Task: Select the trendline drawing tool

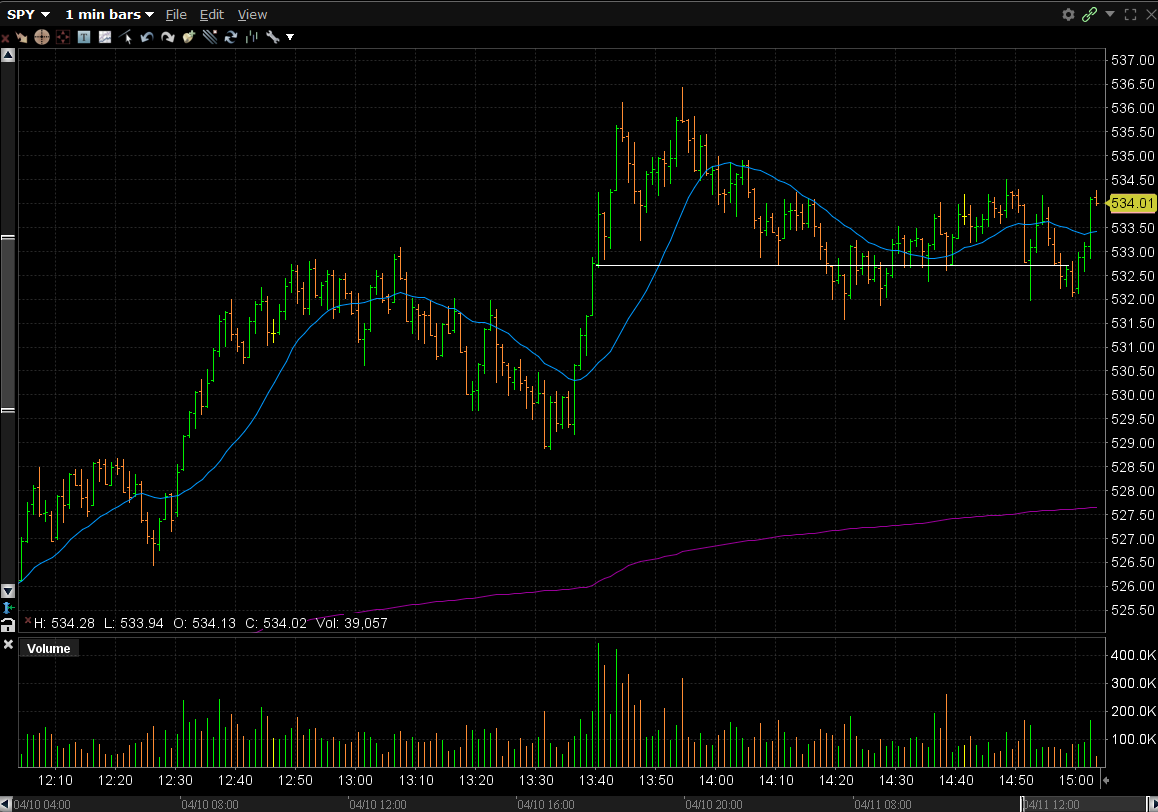Action: 126,37
